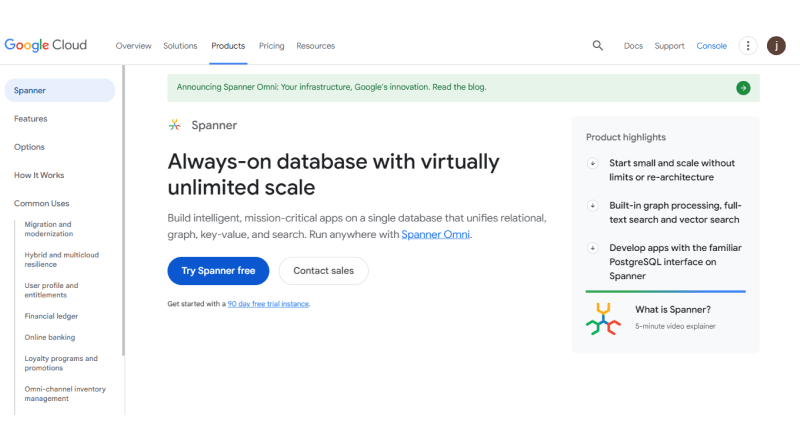Play the What is Spanner video thumbnail
Image resolution: width=800 pixels, height=445 pixels.
click(603, 318)
